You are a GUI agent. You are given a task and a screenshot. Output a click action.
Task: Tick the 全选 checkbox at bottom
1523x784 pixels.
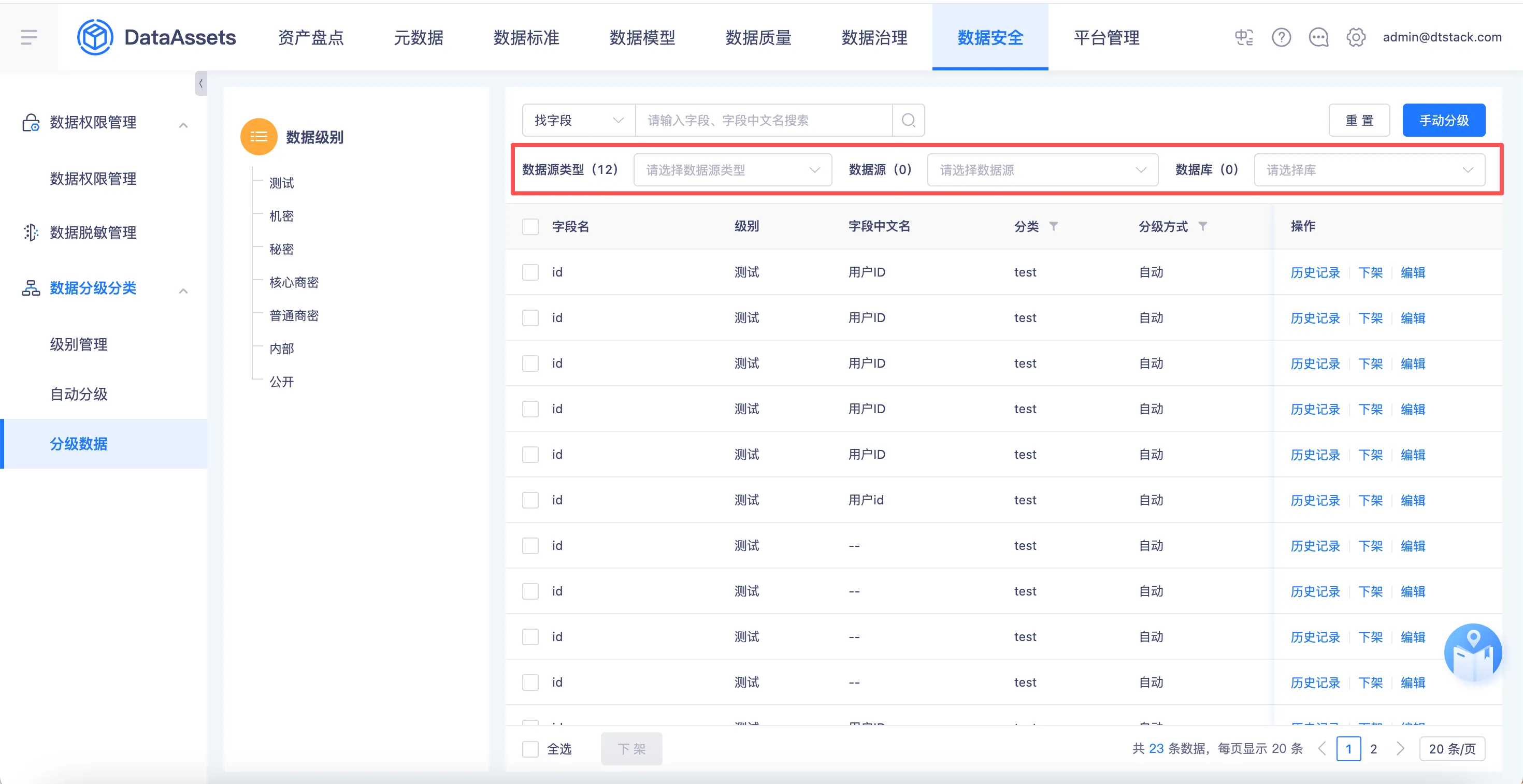(530, 749)
